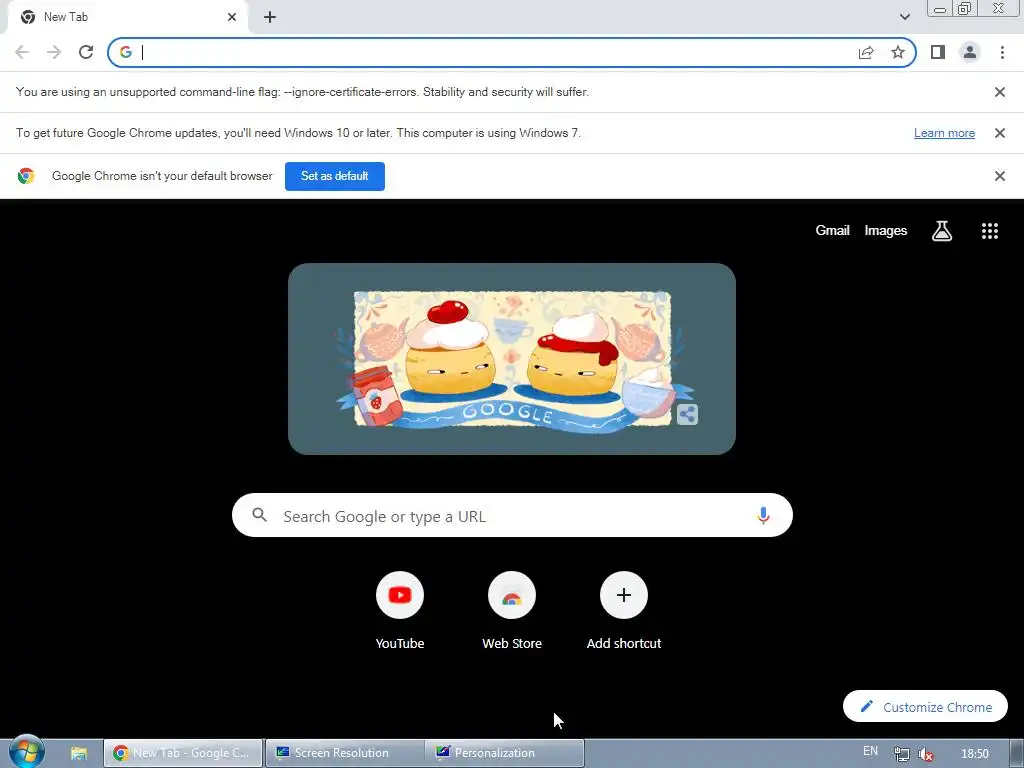Select the Chrome New Tab taskbar button
1024x768 pixels.
coord(184,753)
